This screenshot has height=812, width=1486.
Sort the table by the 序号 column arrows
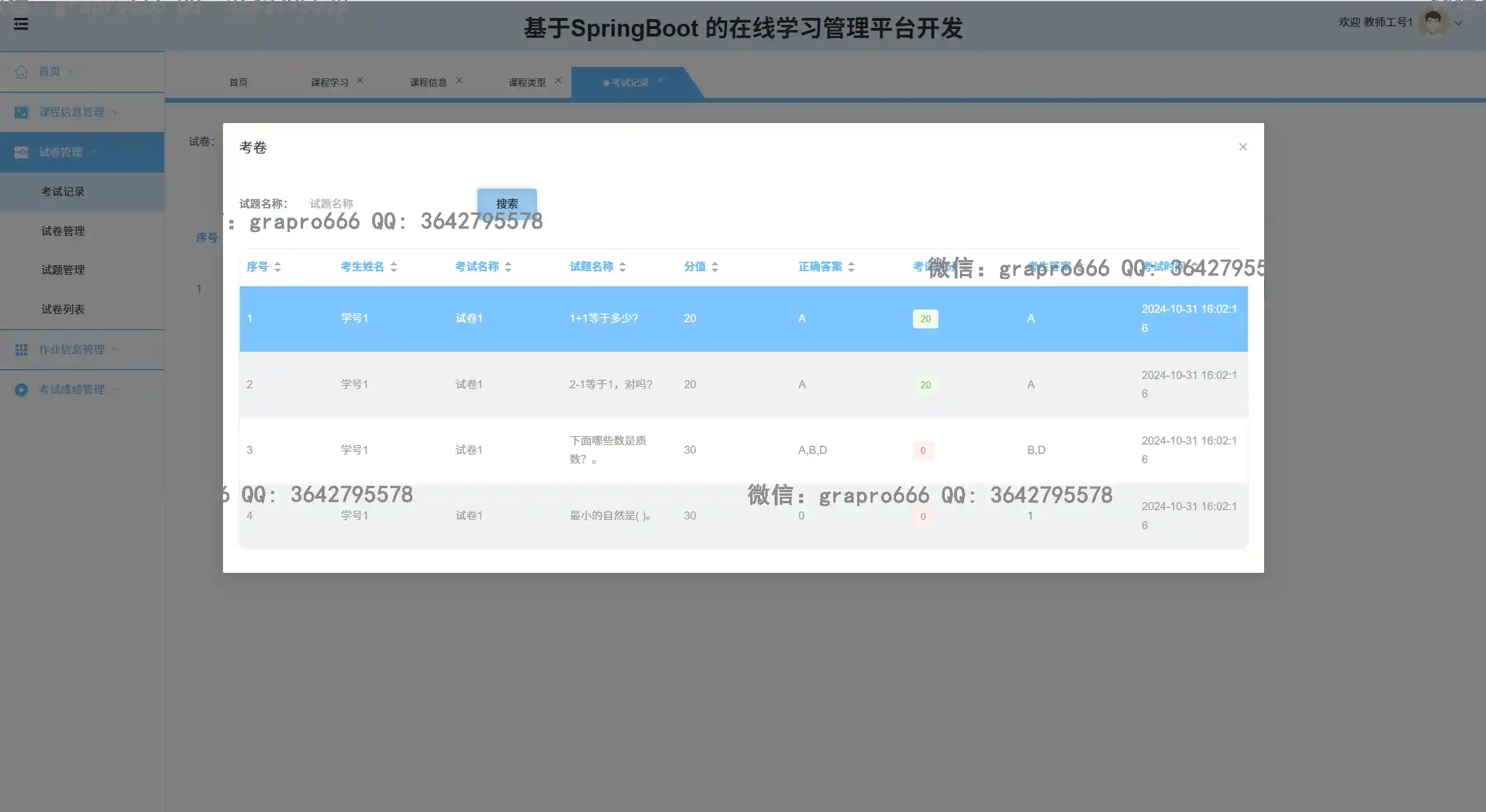point(278,267)
